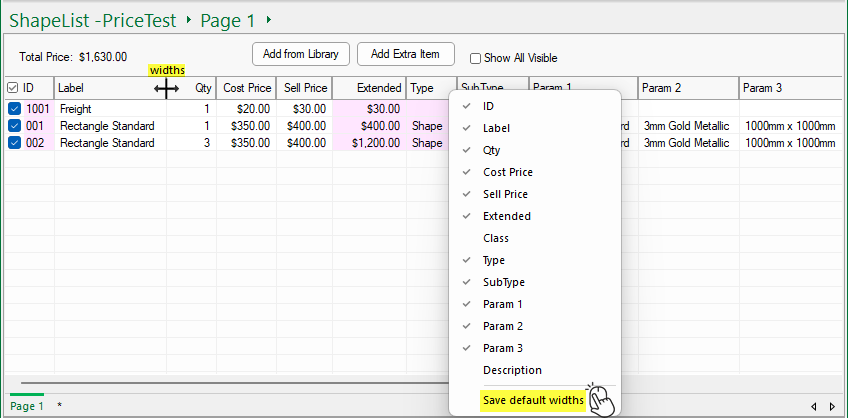The width and height of the screenshot is (848, 418).
Task: Click the breadcrumb arrow after ShapeList -PriceTest
Action: tap(188, 20)
